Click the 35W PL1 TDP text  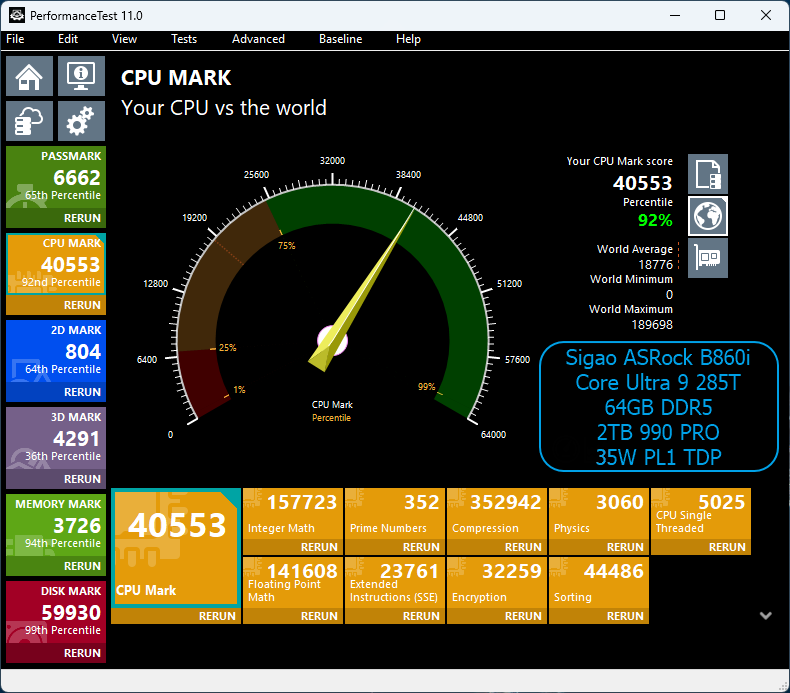[658, 457]
